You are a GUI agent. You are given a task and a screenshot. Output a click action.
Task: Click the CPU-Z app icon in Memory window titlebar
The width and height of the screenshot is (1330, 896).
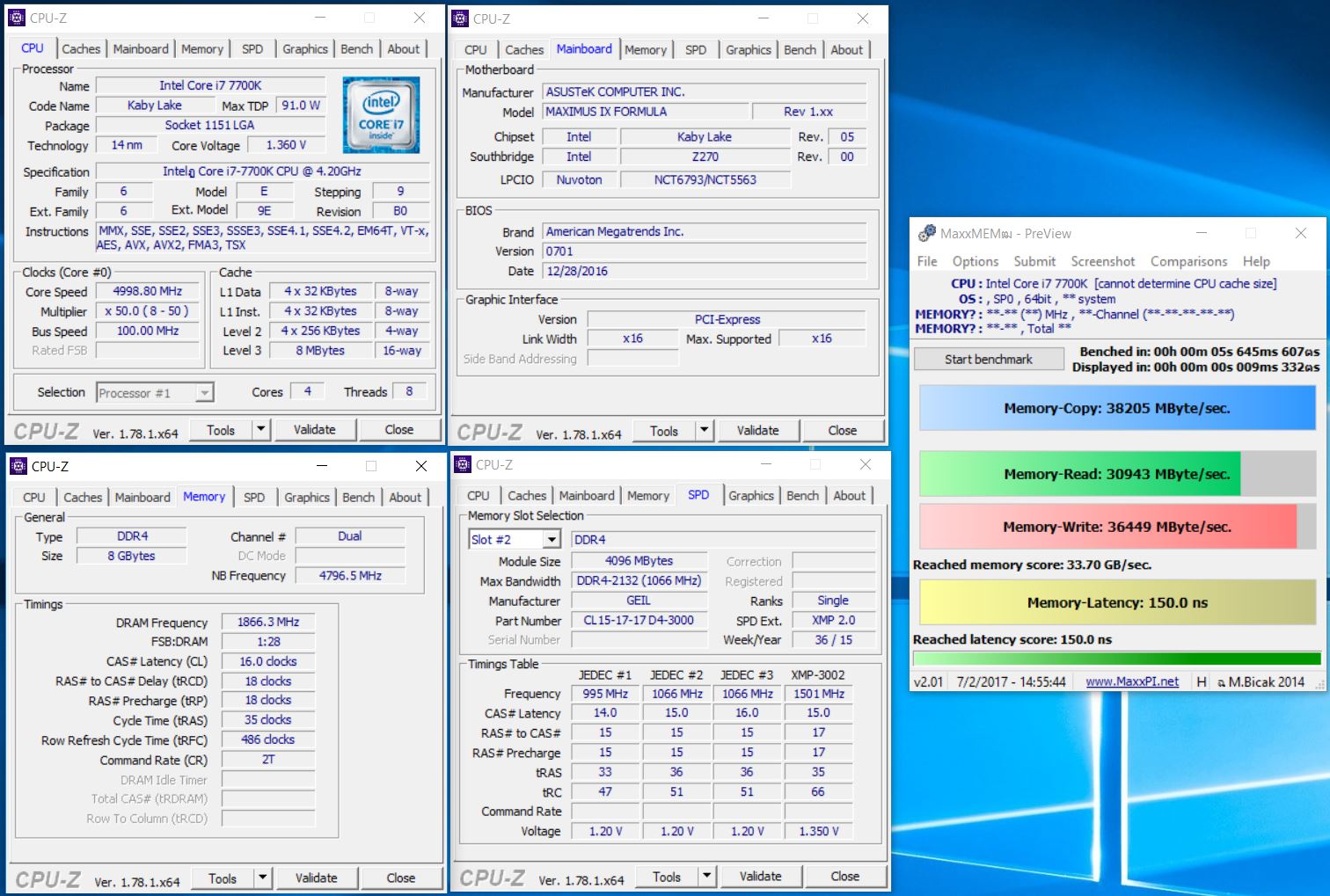(18, 466)
